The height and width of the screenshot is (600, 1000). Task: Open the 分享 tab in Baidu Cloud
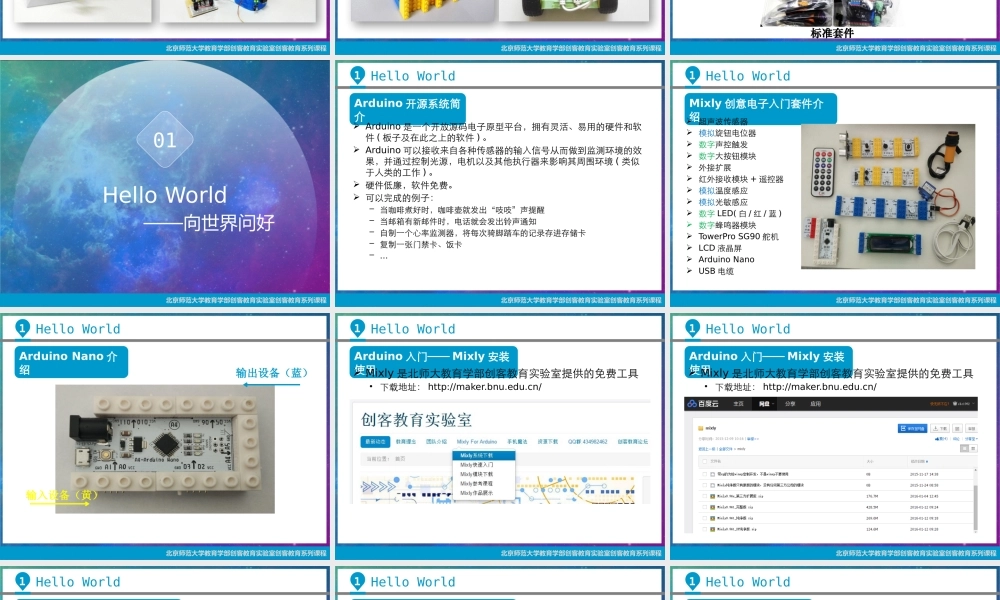790,404
